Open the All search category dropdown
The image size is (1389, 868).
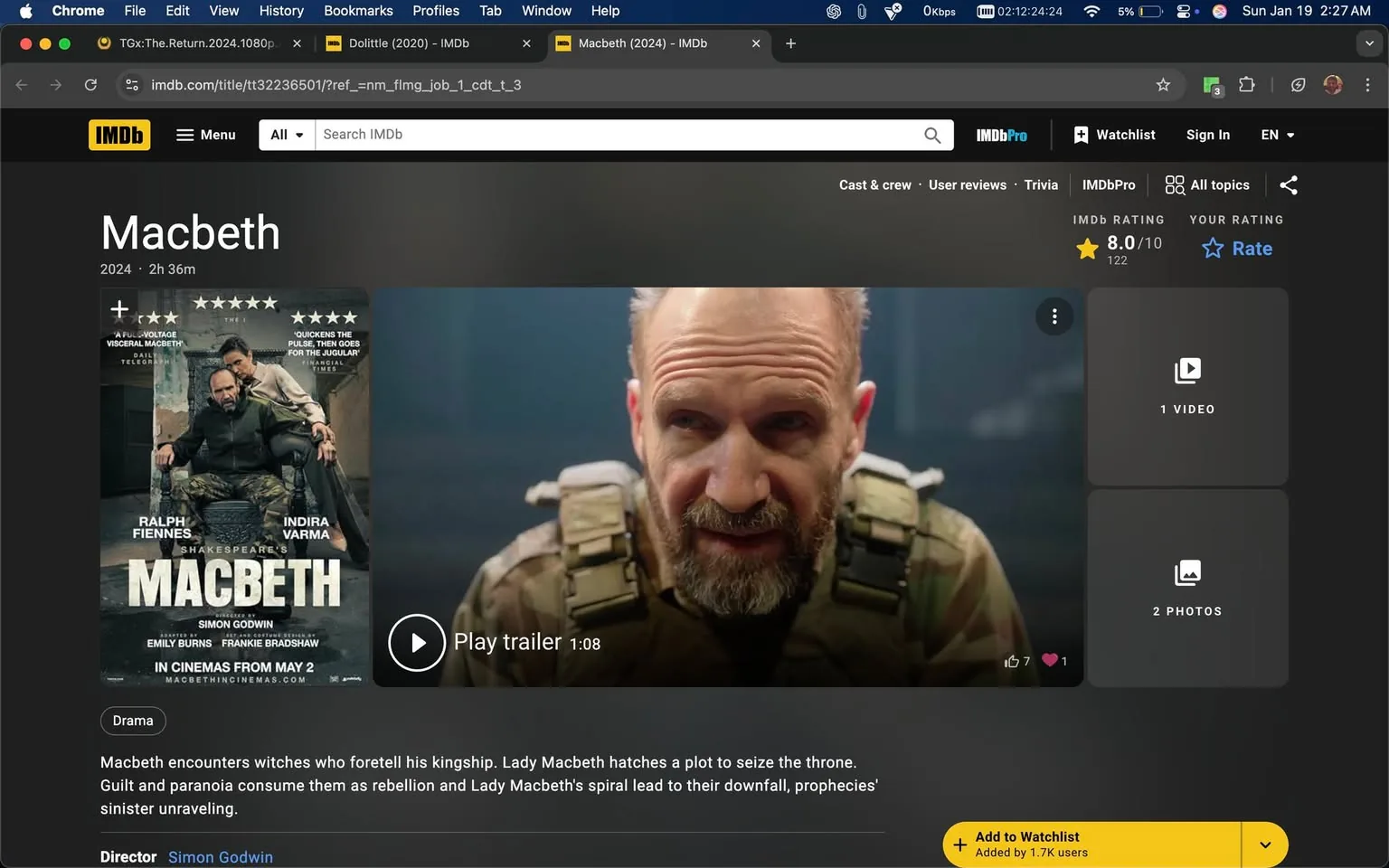(286, 134)
